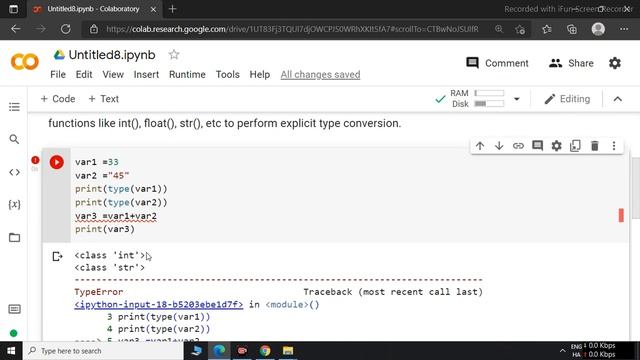640x360 pixels.
Task: Open Chrome from the taskbar
Action: [x=265, y=351]
